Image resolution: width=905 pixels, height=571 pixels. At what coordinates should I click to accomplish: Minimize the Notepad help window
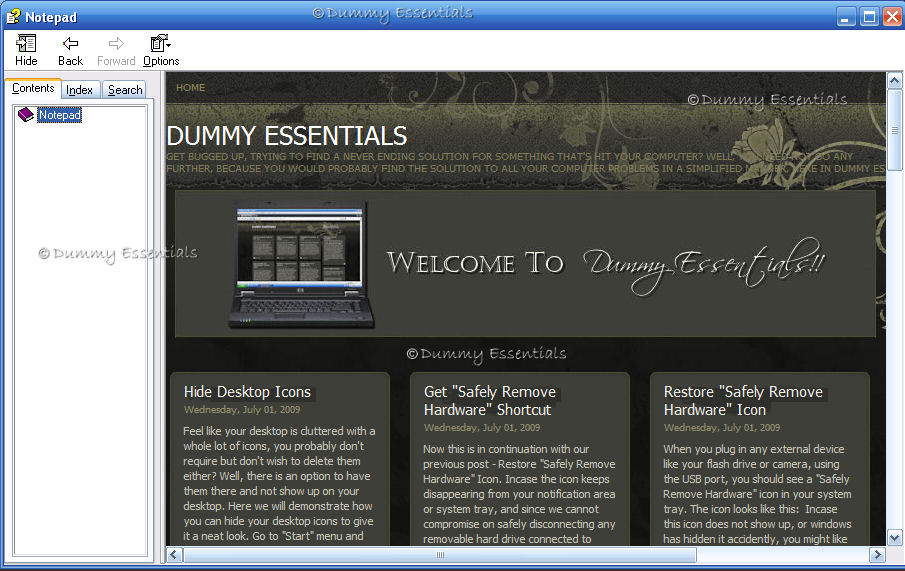846,16
